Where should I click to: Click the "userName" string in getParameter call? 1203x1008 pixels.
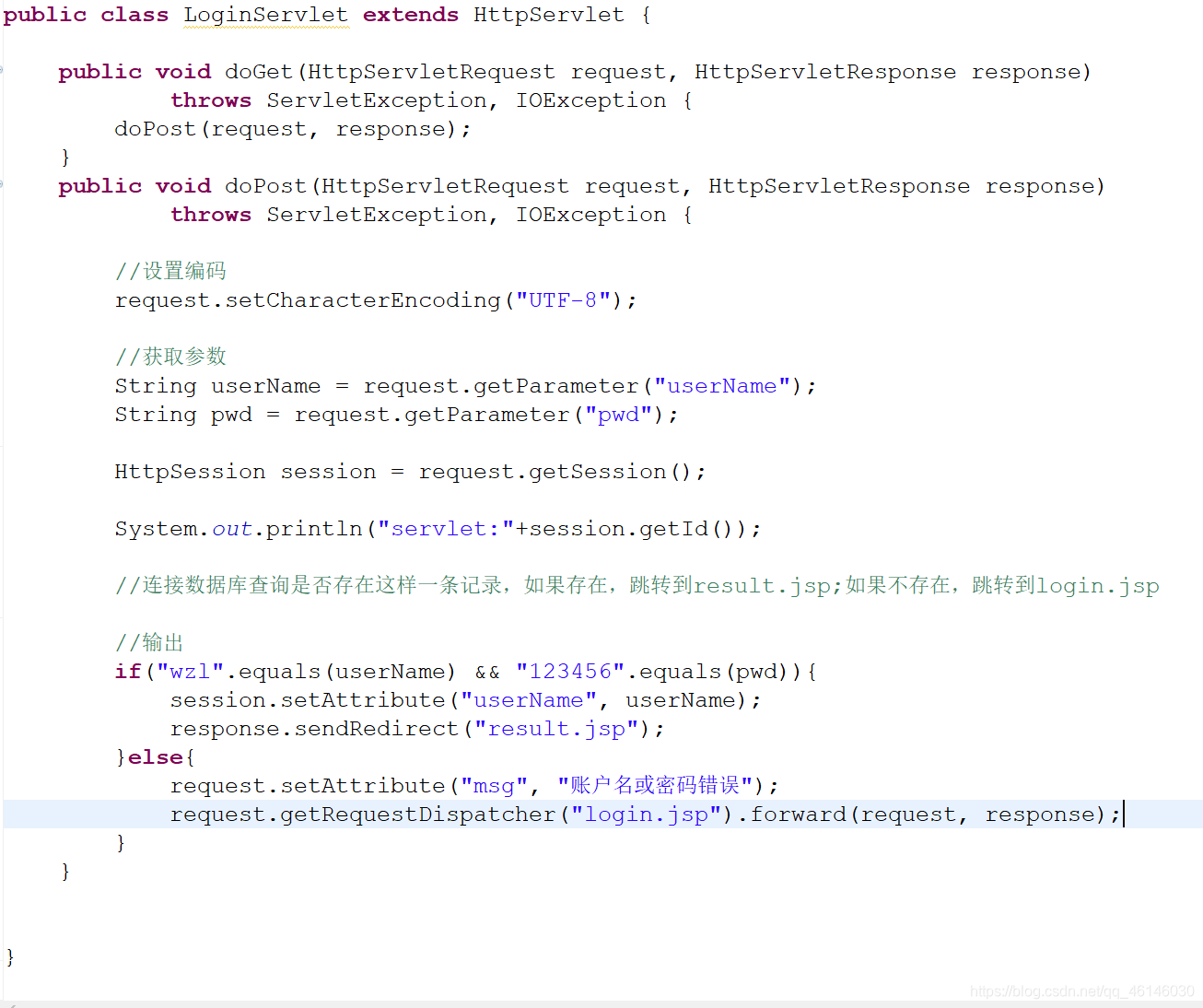click(721, 386)
